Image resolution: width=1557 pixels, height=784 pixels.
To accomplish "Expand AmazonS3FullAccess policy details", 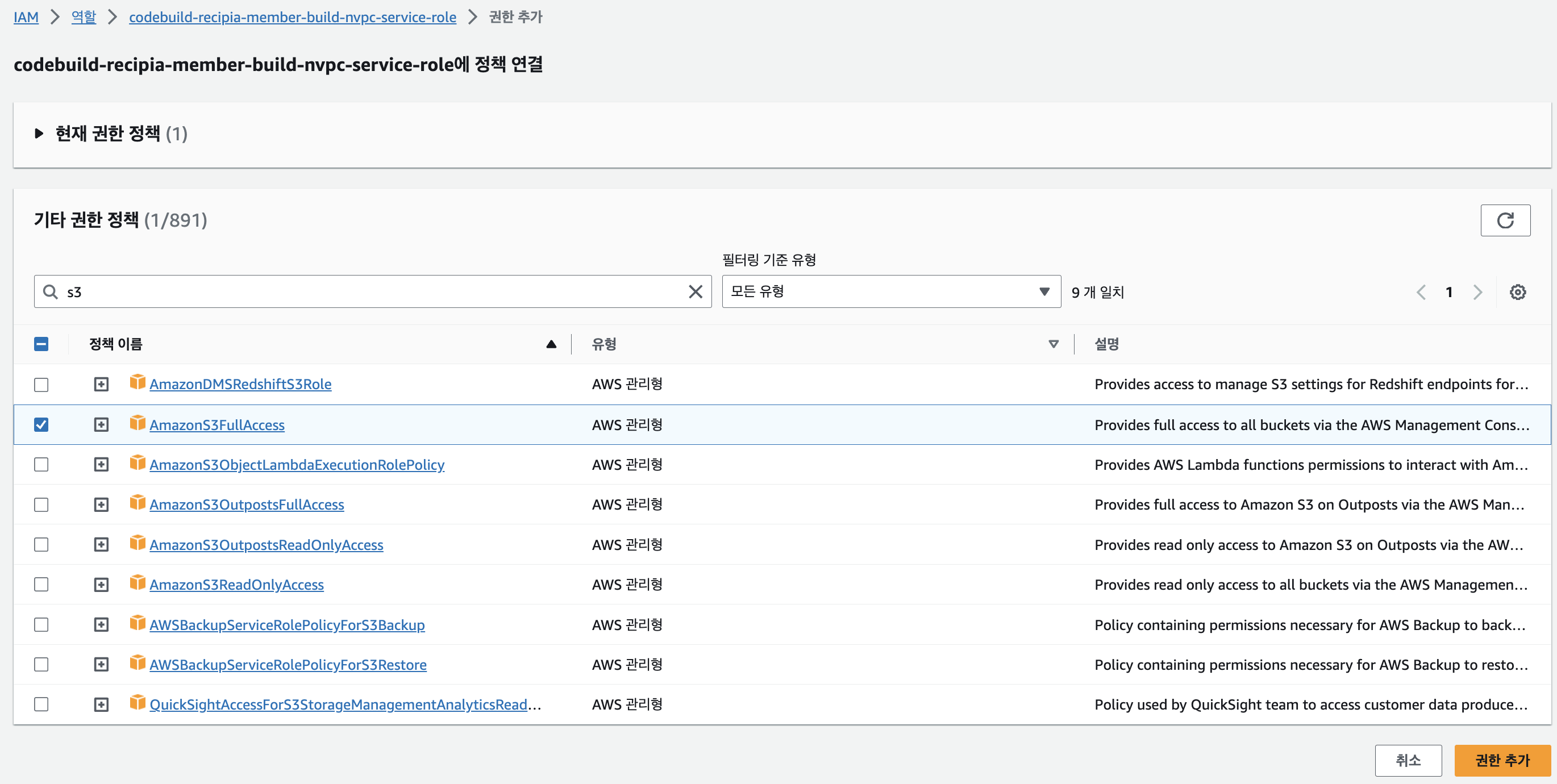I will pos(101,424).
